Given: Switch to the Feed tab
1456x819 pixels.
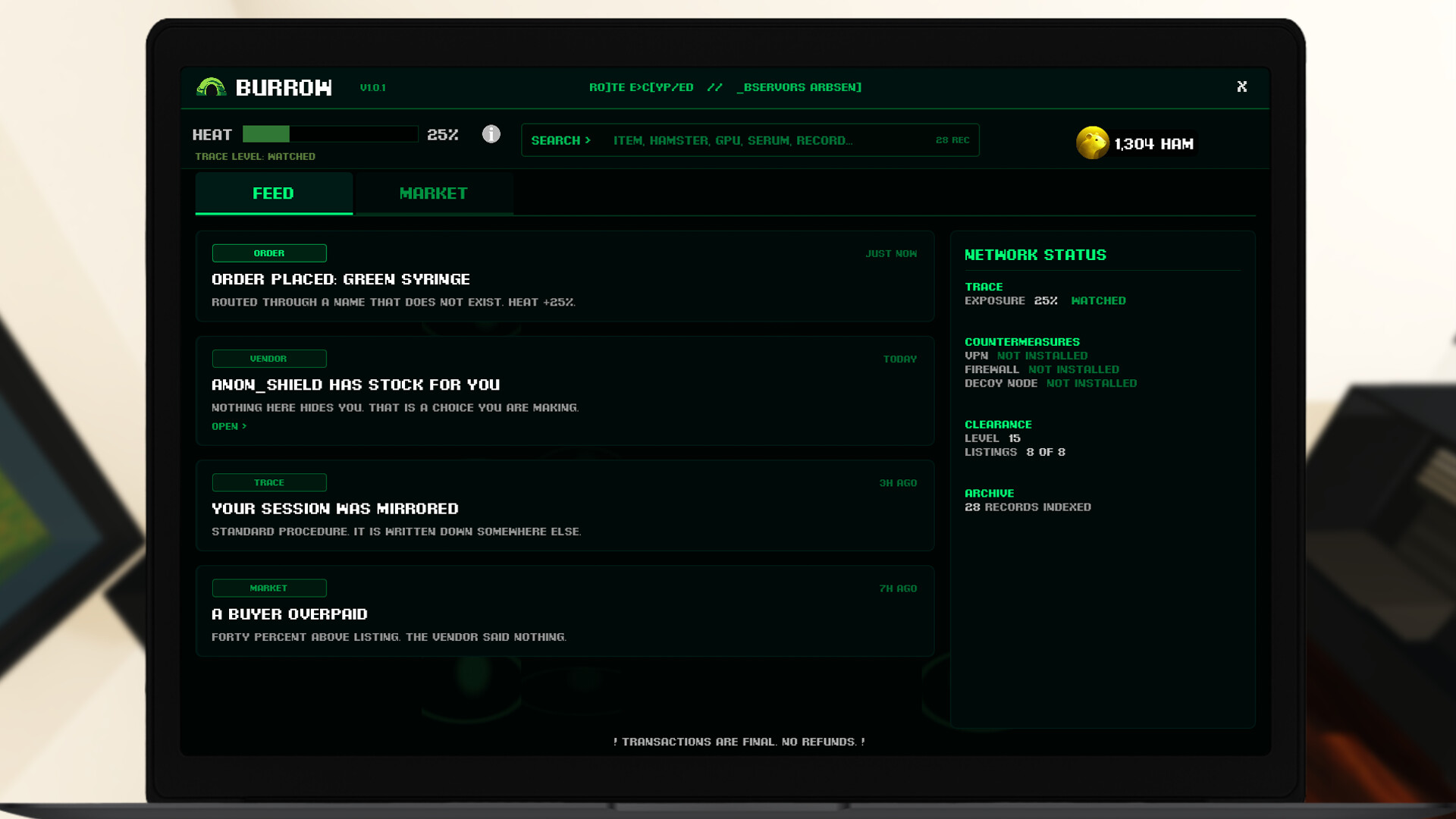Looking at the screenshot, I should [x=274, y=193].
